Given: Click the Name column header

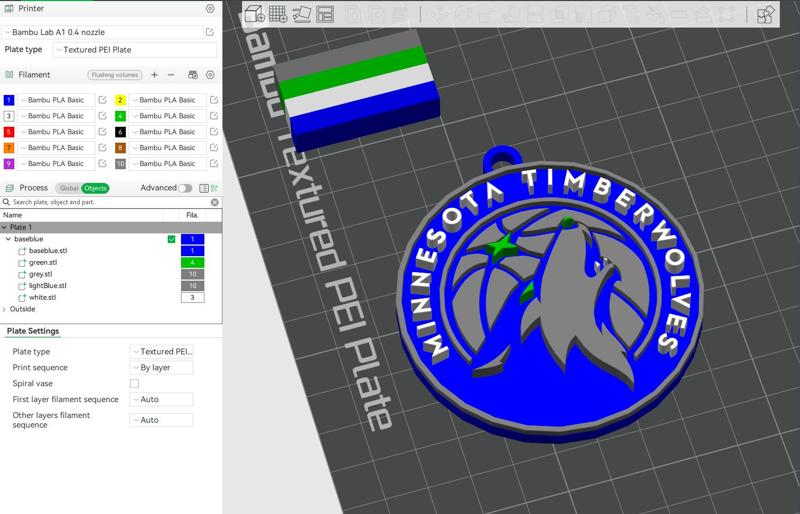Looking at the screenshot, I should (13, 215).
